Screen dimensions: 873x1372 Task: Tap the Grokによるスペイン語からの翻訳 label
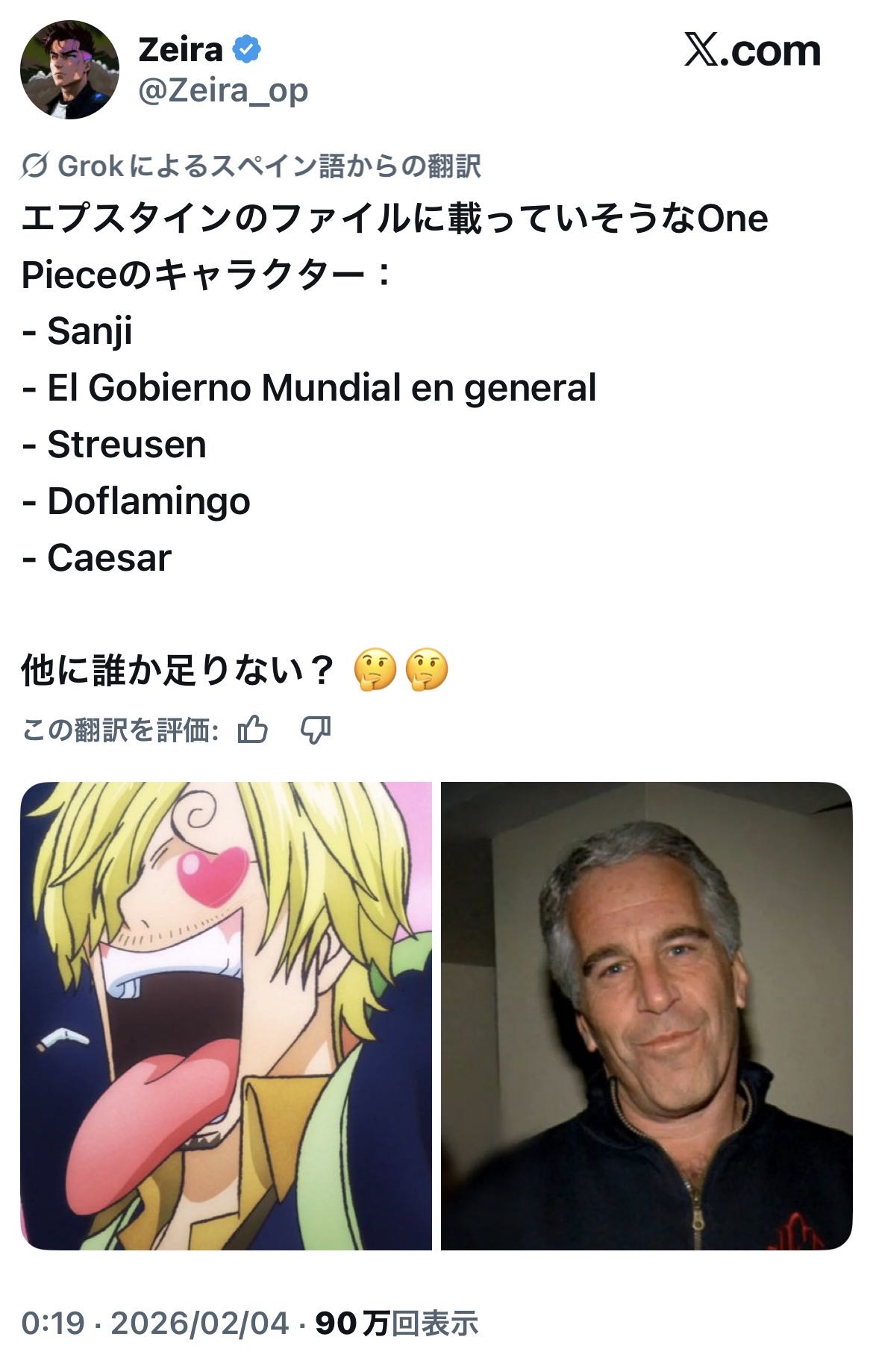(269, 166)
